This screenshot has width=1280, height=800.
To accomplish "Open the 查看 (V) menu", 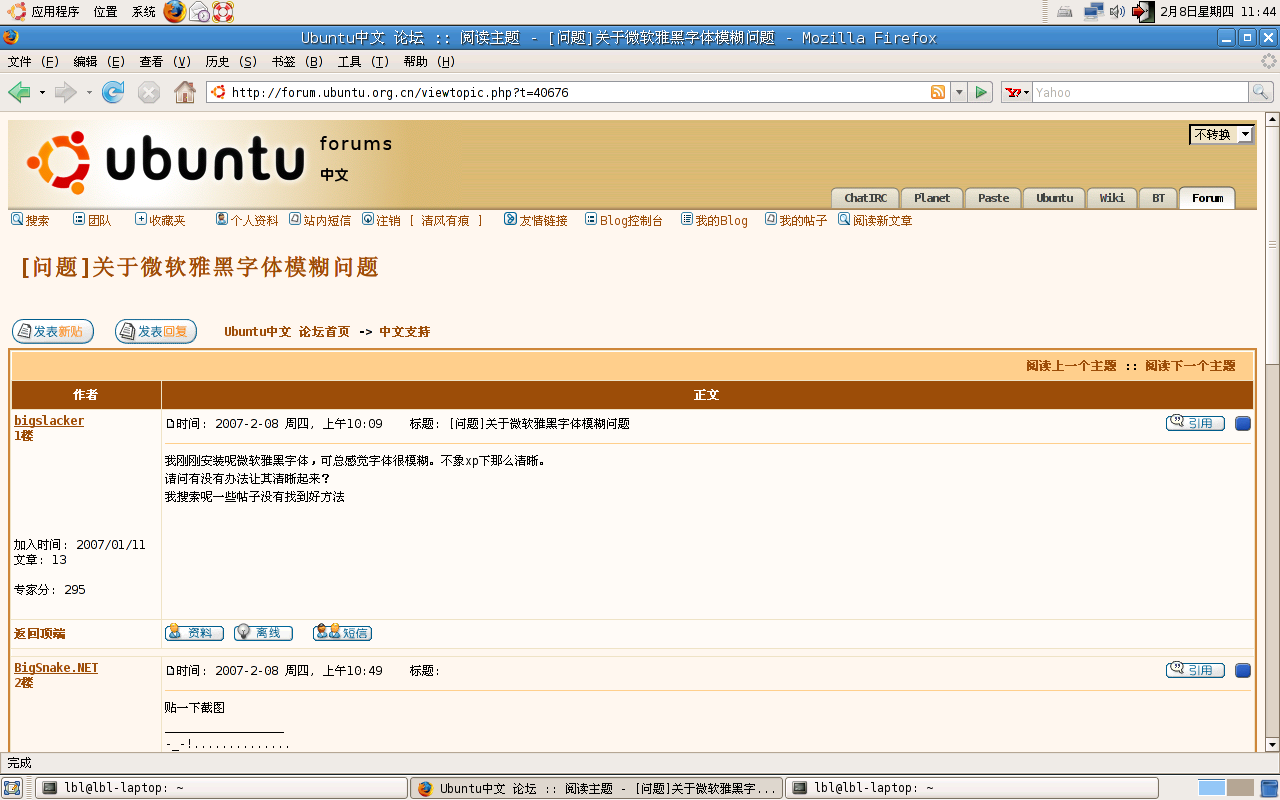I will (x=165, y=61).
